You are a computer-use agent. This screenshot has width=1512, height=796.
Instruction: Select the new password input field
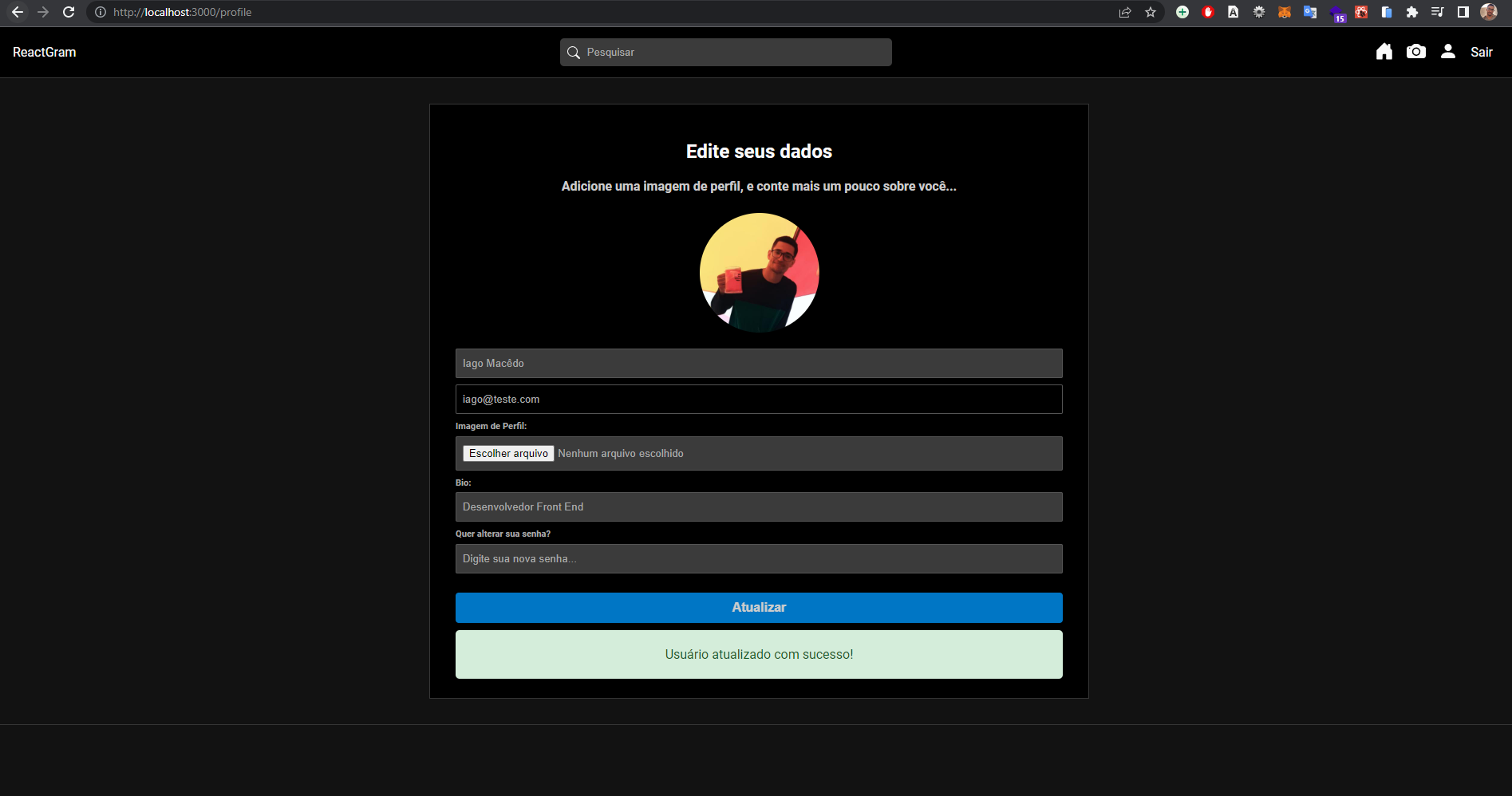(x=758, y=558)
